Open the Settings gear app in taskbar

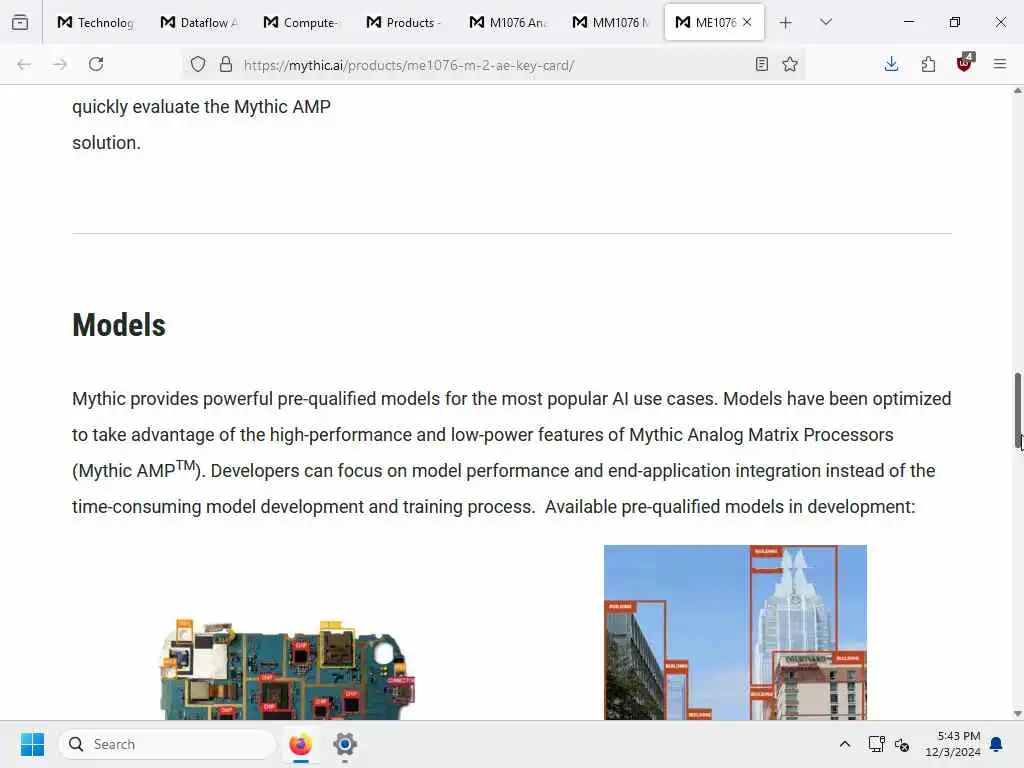[x=345, y=744]
